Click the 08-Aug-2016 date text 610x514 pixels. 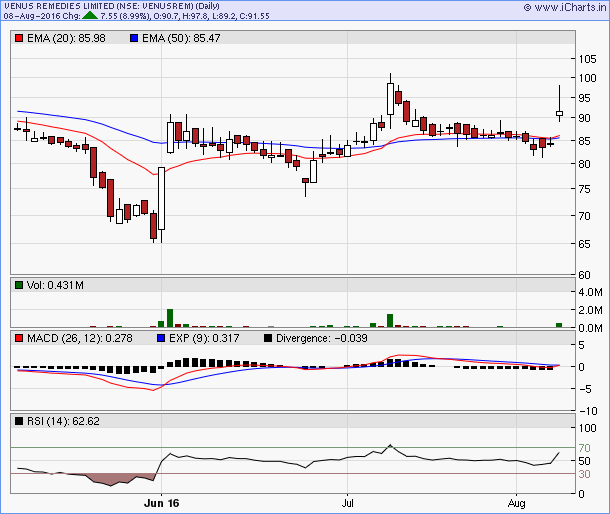[x=32, y=16]
